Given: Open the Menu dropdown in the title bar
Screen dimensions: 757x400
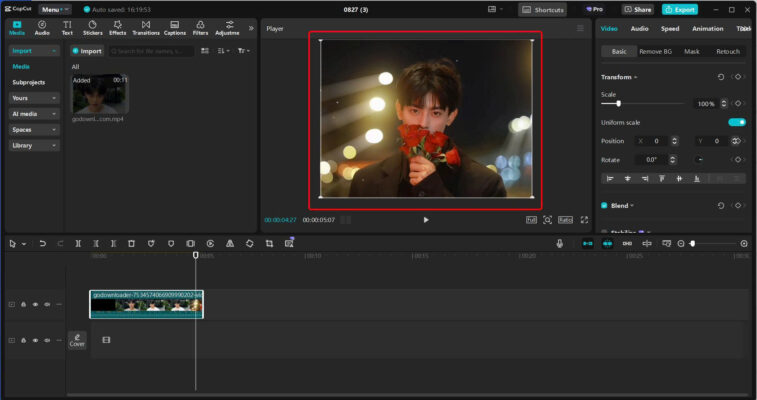Looking at the screenshot, I should click(x=55, y=9).
